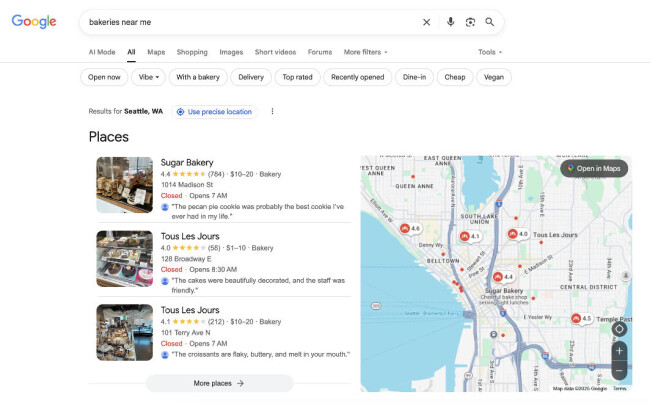Click the 4.4 Sugar Bakery map pin
This screenshot has height=403, width=650.
point(503,277)
